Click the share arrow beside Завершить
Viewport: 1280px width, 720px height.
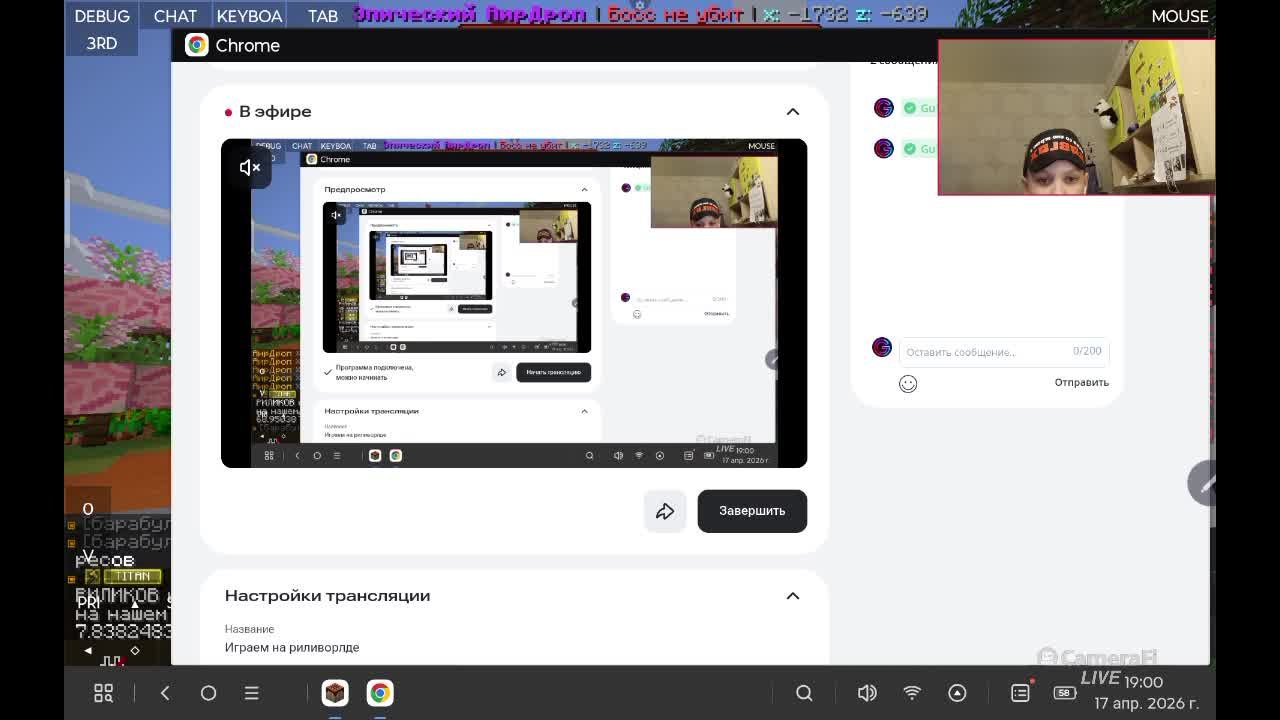(665, 511)
